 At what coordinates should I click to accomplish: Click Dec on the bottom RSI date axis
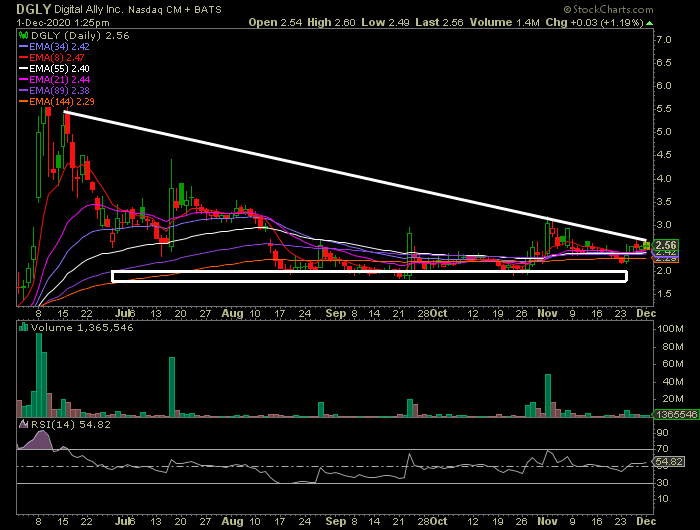[x=646, y=522]
